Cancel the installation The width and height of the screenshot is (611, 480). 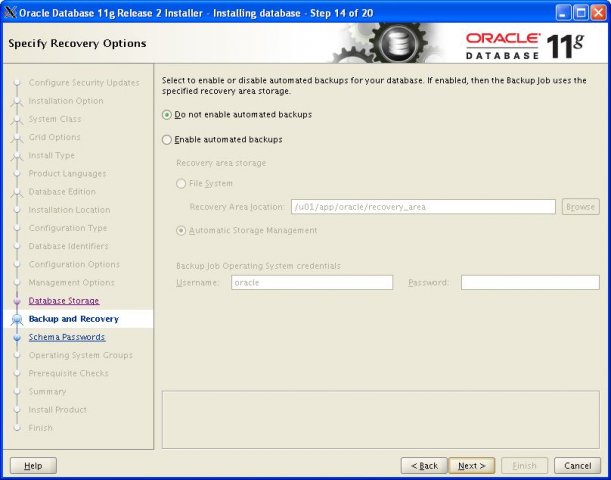pyautogui.click(x=577, y=466)
